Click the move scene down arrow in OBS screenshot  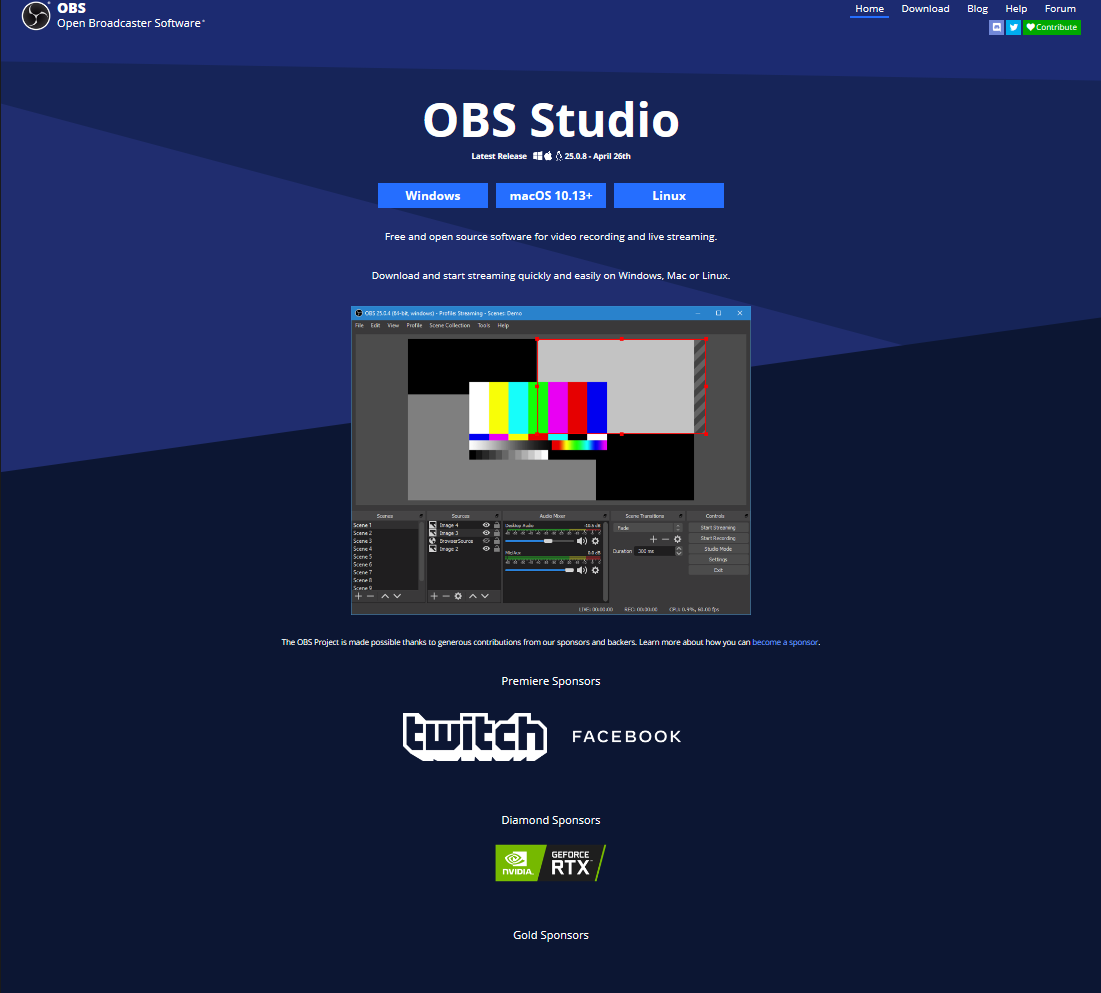(x=397, y=596)
